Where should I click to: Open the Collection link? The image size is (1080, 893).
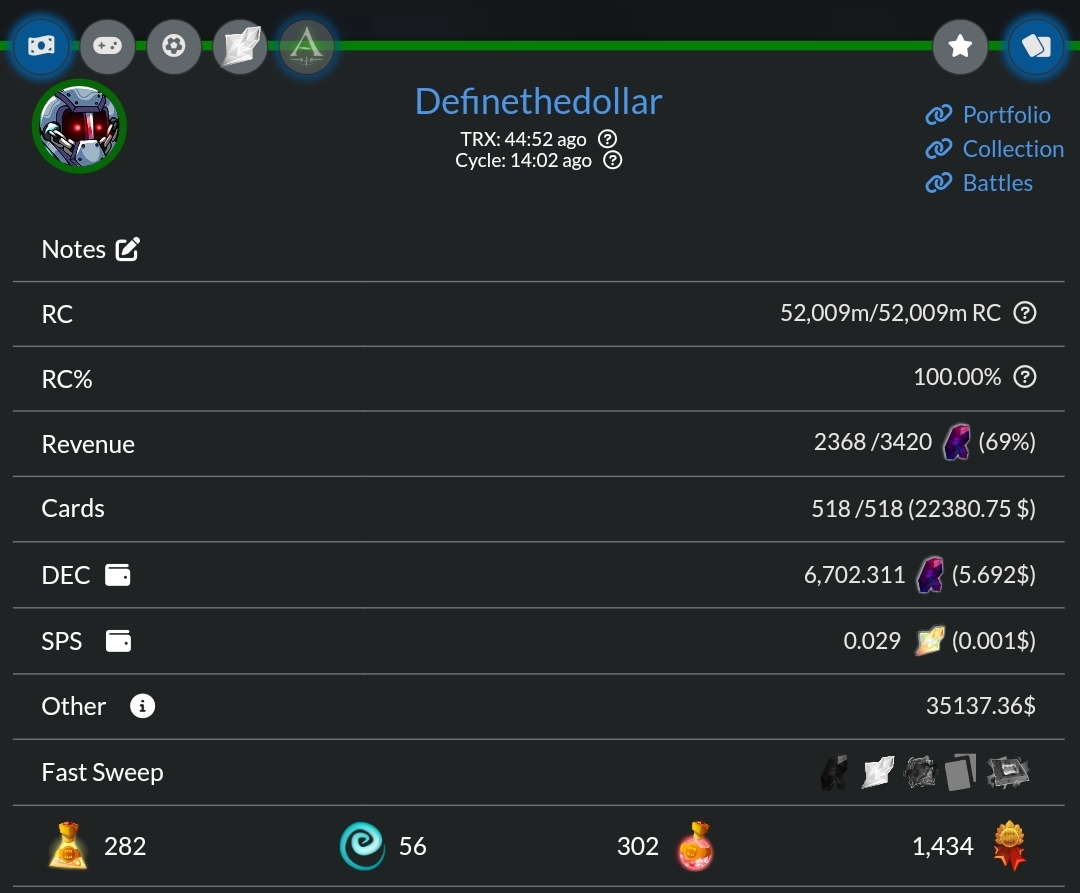(1012, 148)
